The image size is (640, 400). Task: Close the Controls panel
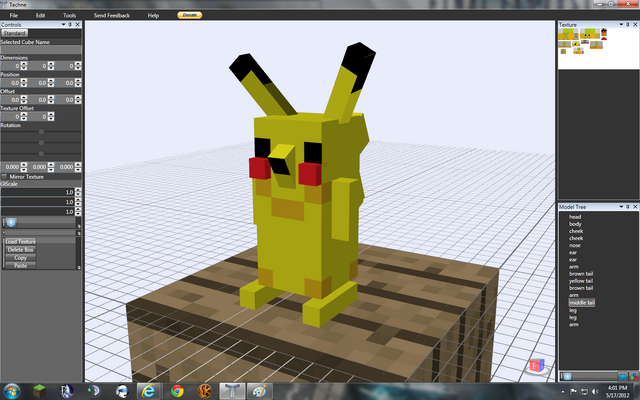click(x=78, y=24)
